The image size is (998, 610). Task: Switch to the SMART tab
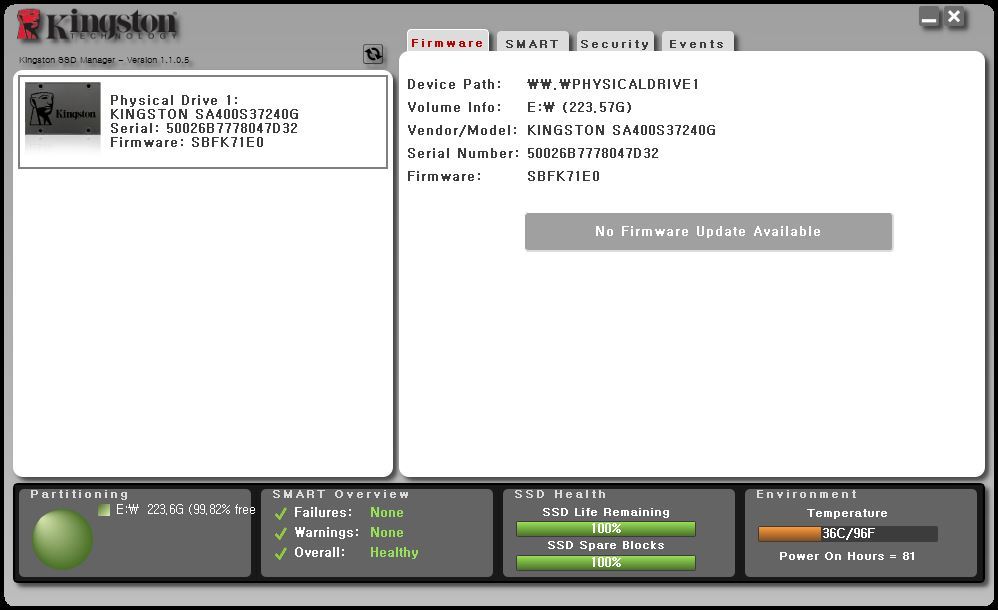[x=533, y=43]
